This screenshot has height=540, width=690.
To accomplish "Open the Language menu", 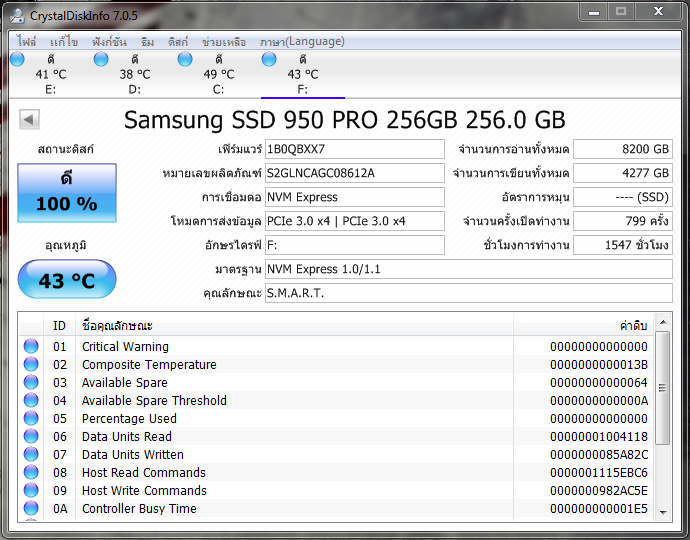I will click(x=302, y=42).
